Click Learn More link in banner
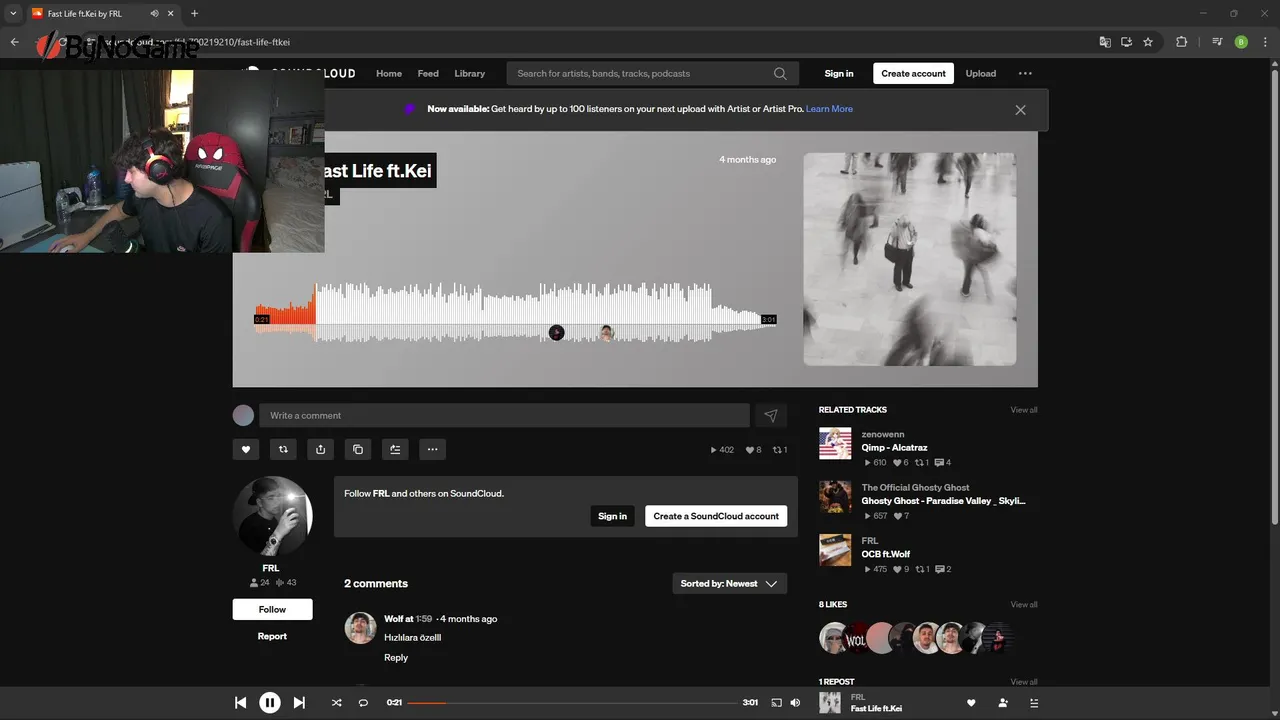1280x720 pixels. pyautogui.click(x=829, y=109)
